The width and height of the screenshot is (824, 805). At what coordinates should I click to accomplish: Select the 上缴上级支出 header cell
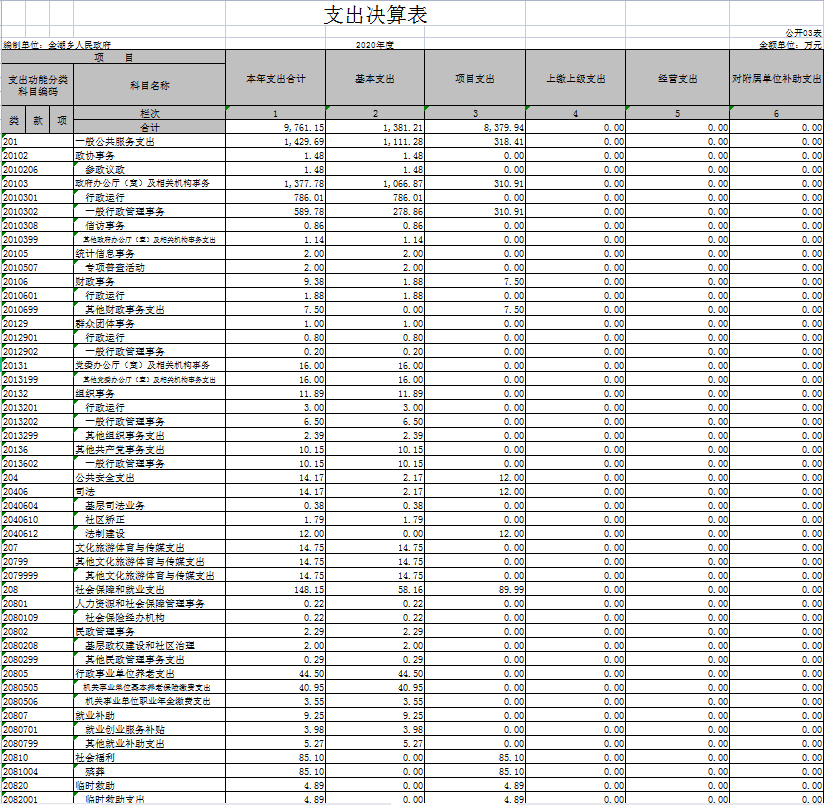[x=576, y=78]
